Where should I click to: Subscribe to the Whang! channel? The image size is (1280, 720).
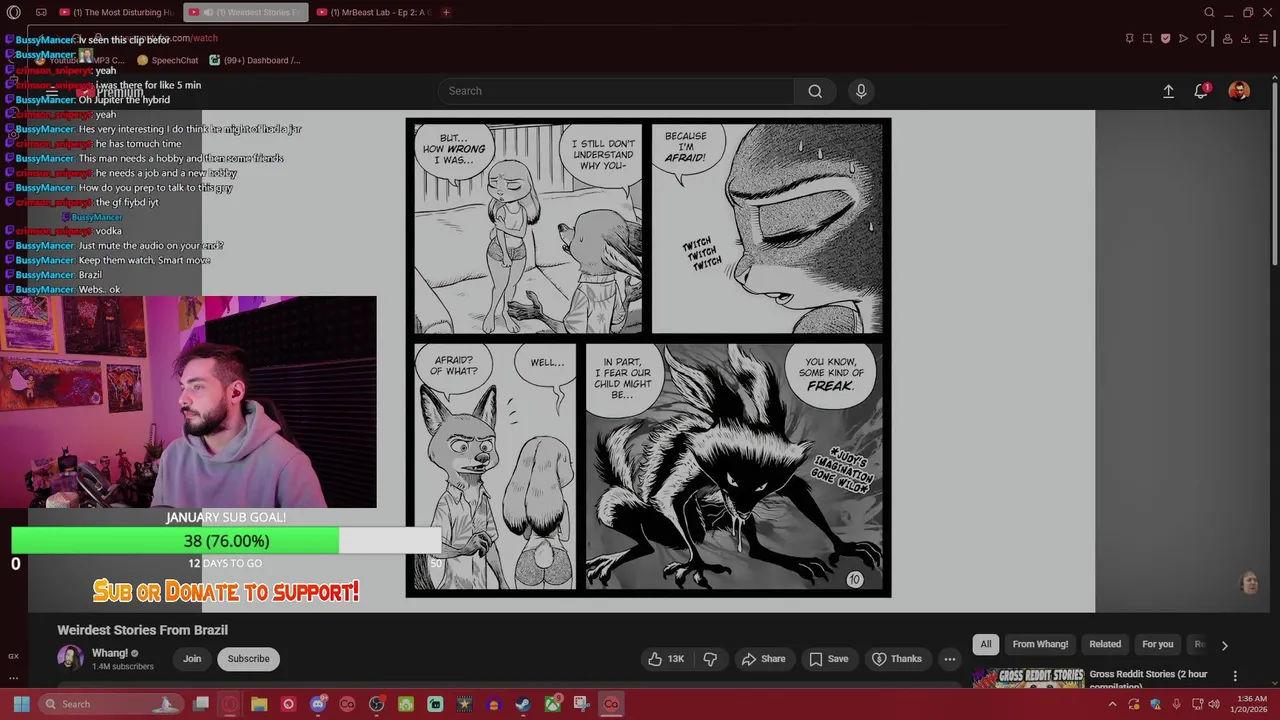[x=248, y=659]
